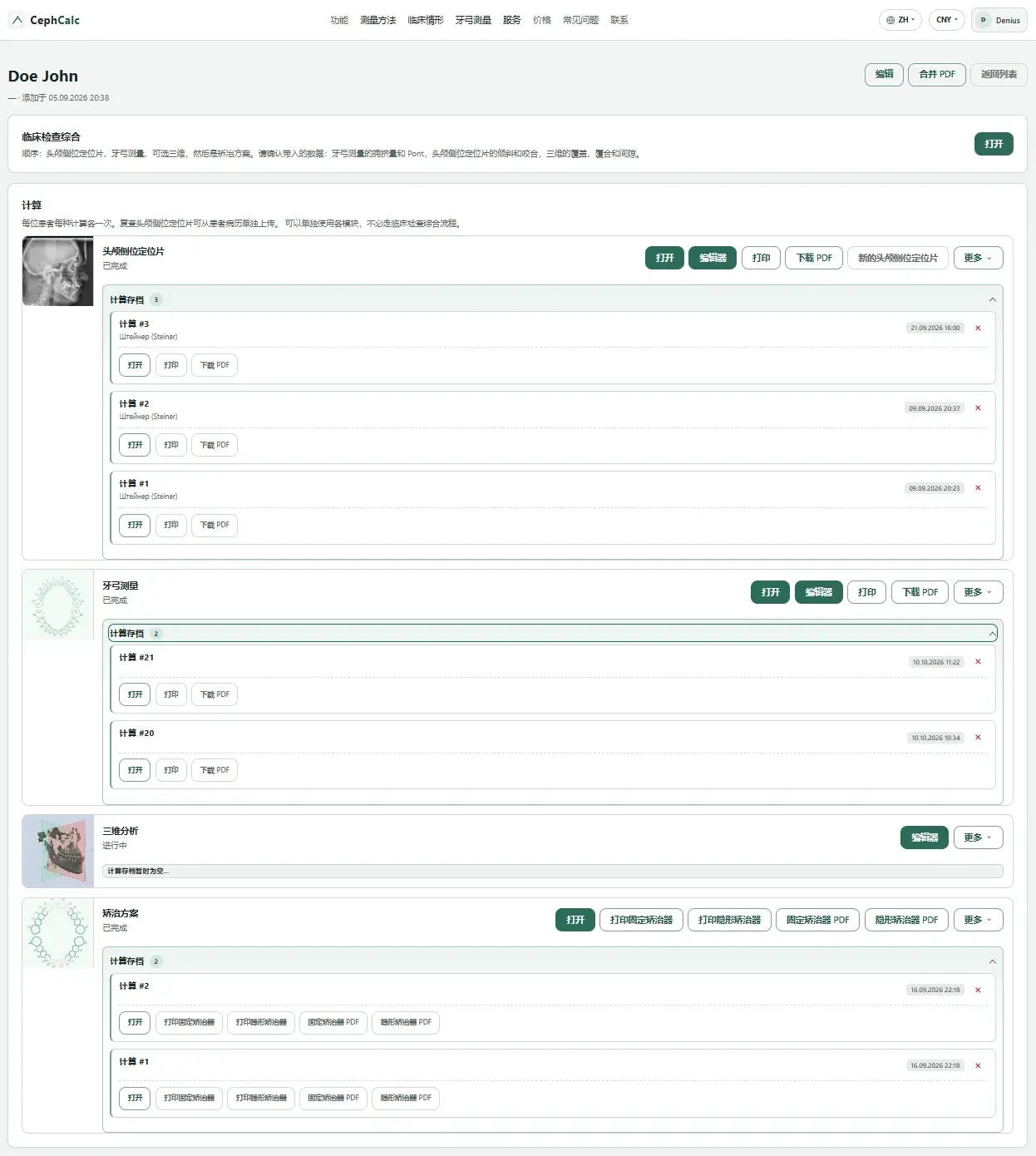This screenshot has width=1036, height=1156.
Task: Select 临床情形 in the top menu
Action: click(x=426, y=20)
